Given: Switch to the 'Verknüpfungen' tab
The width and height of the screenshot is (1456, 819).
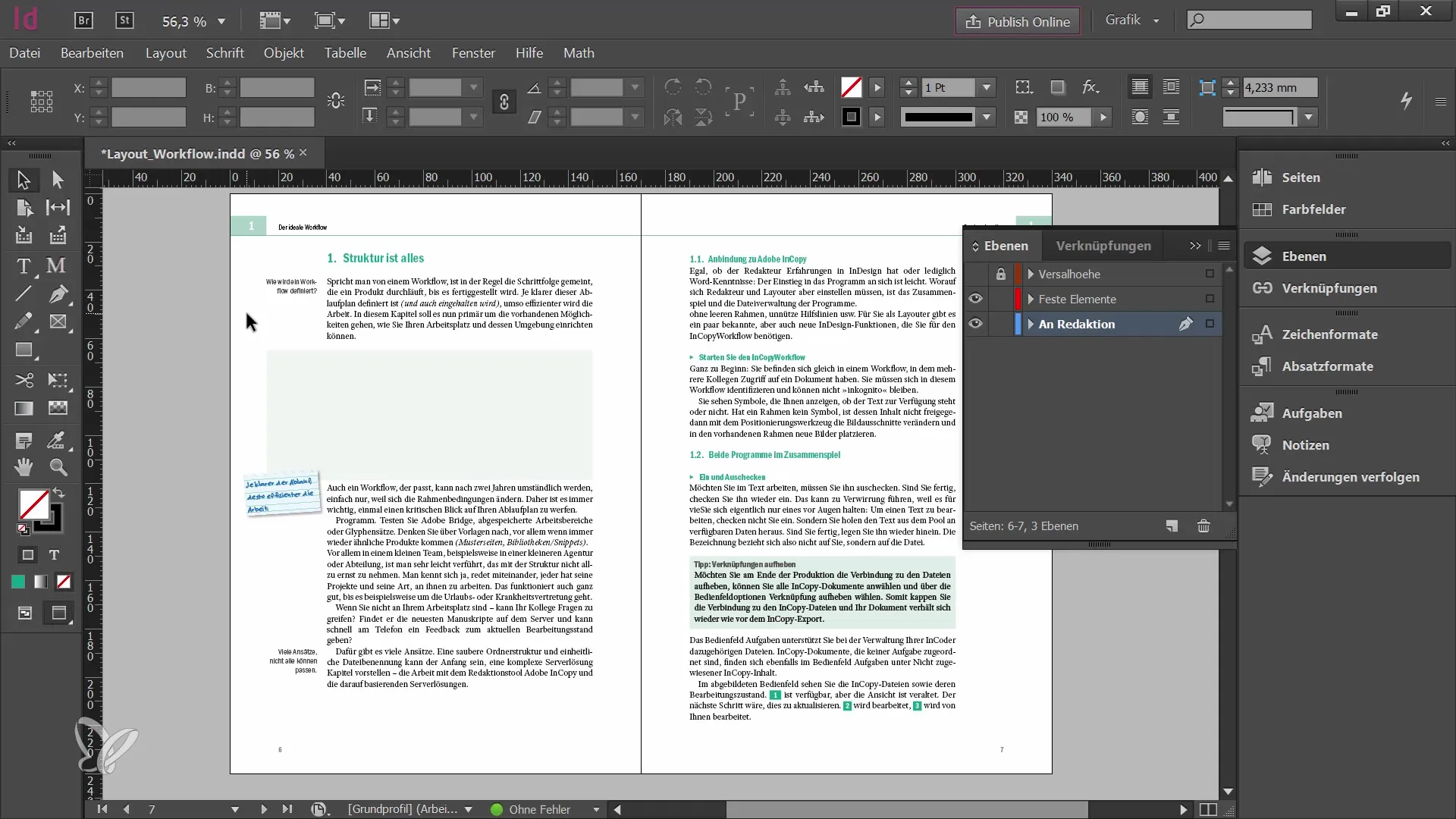Looking at the screenshot, I should coord(1104,245).
